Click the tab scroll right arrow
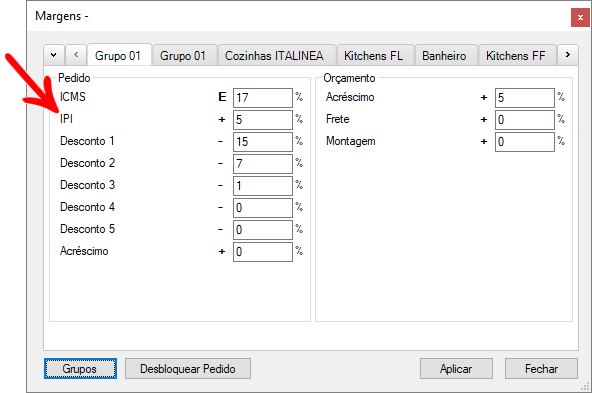 click(x=568, y=55)
